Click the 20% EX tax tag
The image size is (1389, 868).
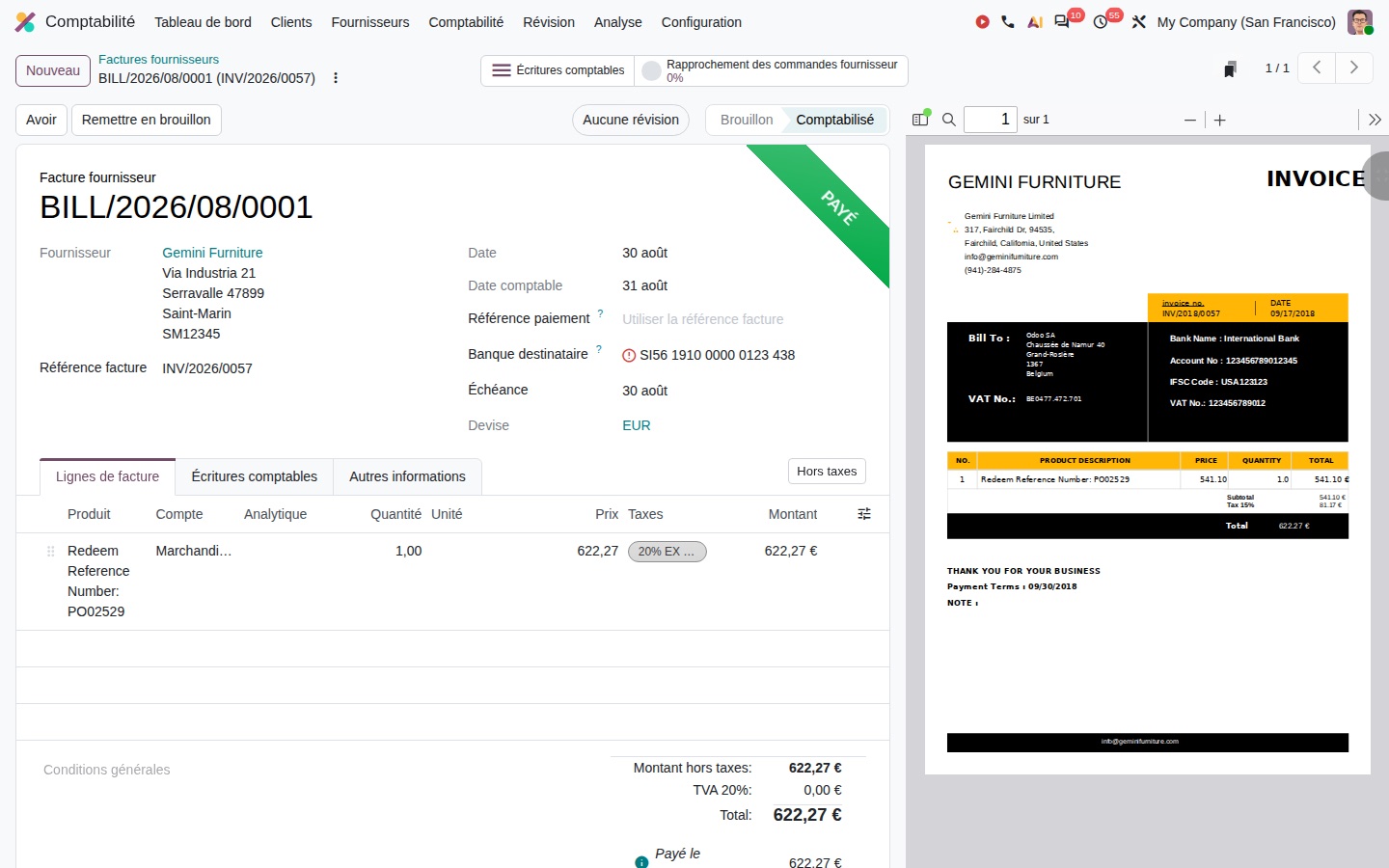(667, 552)
